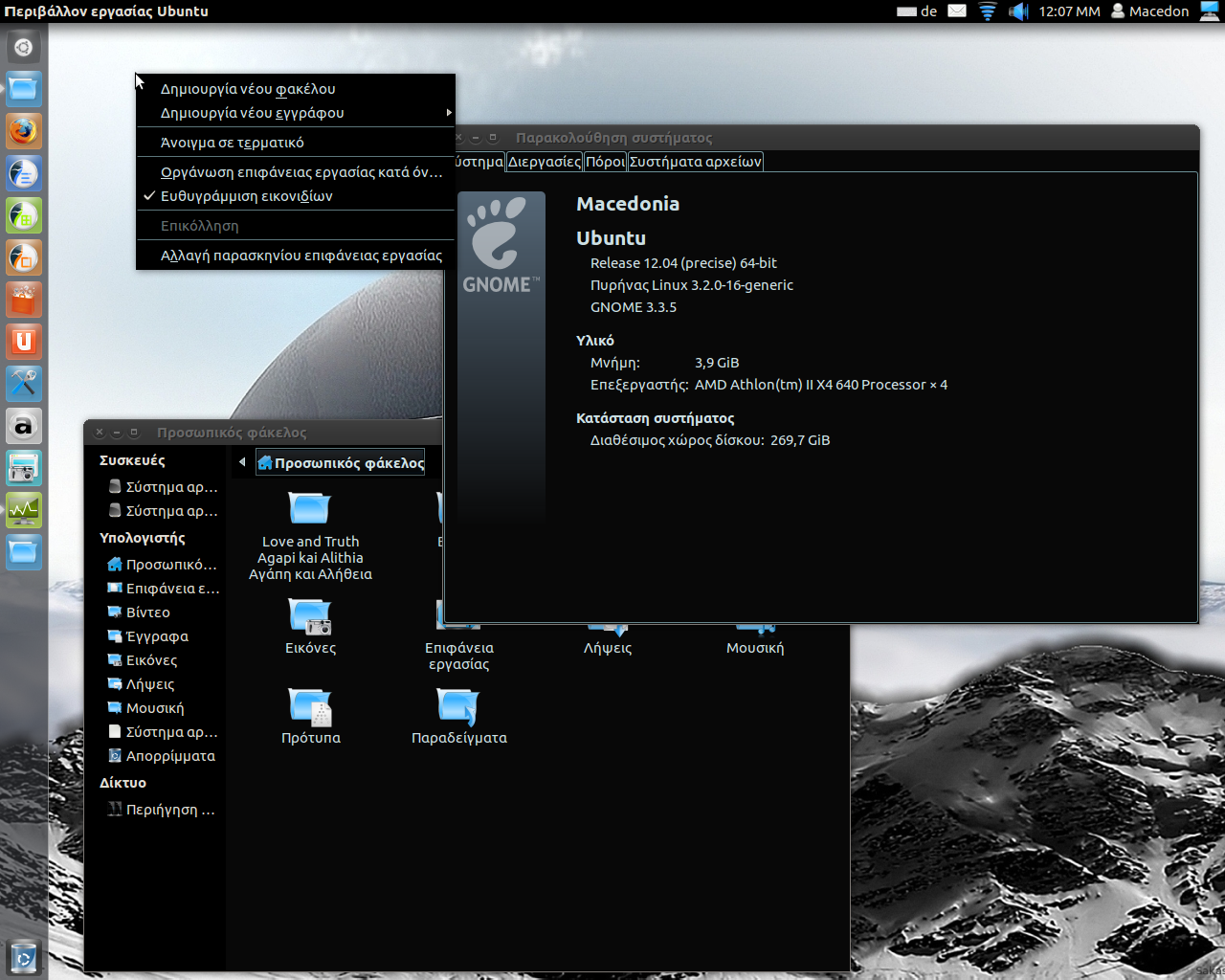Click System Monitor graph icon in launcher
This screenshot has height=980, width=1225.
24,511
